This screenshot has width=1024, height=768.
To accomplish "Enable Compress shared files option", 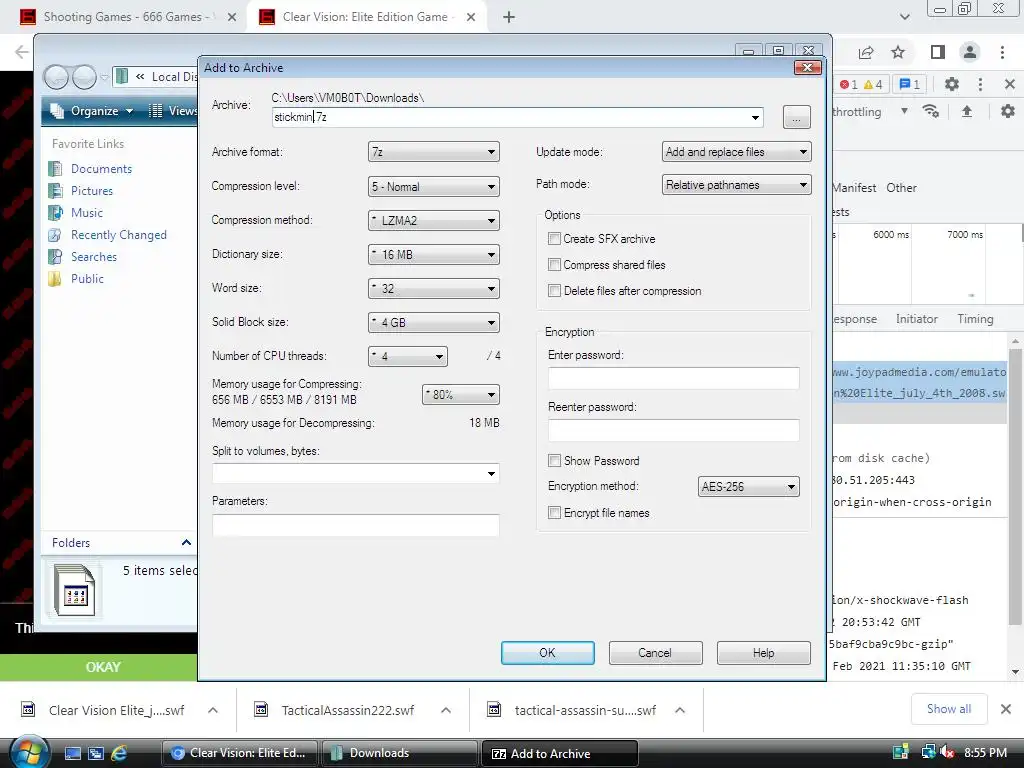I will (554, 265).
